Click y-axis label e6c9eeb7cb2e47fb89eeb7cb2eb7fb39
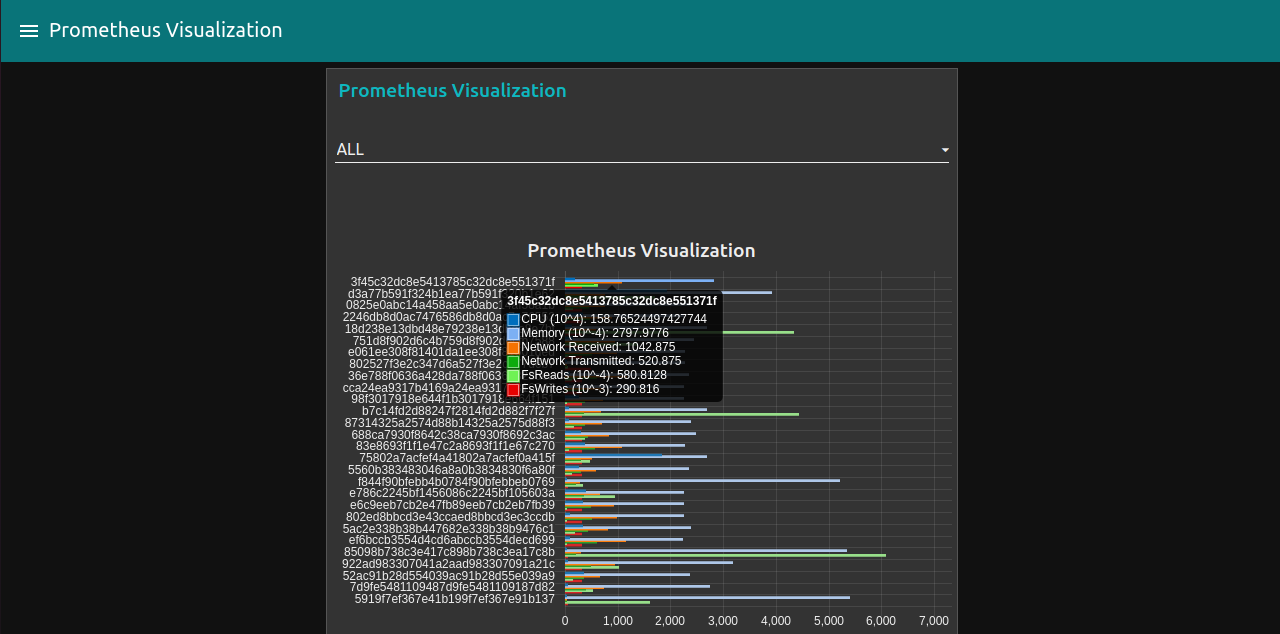Viewport: 1280px width, 634px height. point(452,505)
